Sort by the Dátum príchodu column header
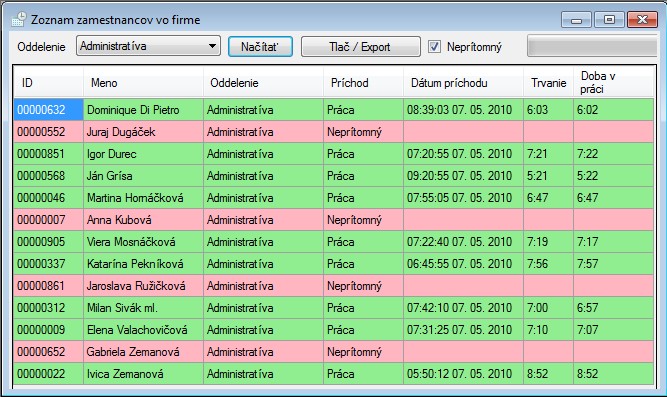Image resolution: width=667 pixels, height=397 pixels. pos(463,82)
